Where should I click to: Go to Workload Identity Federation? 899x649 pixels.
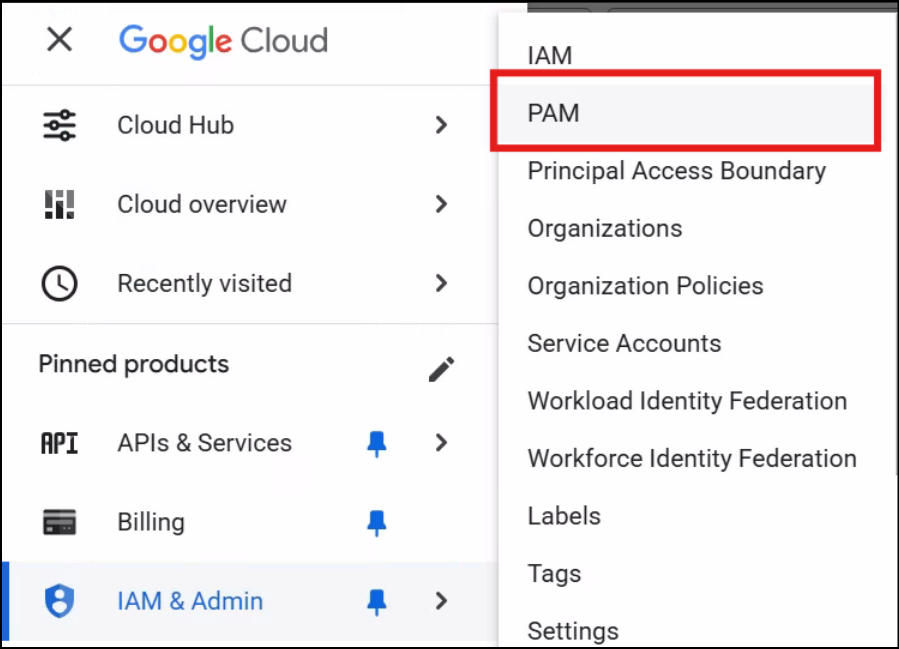(x=687, y=401)
